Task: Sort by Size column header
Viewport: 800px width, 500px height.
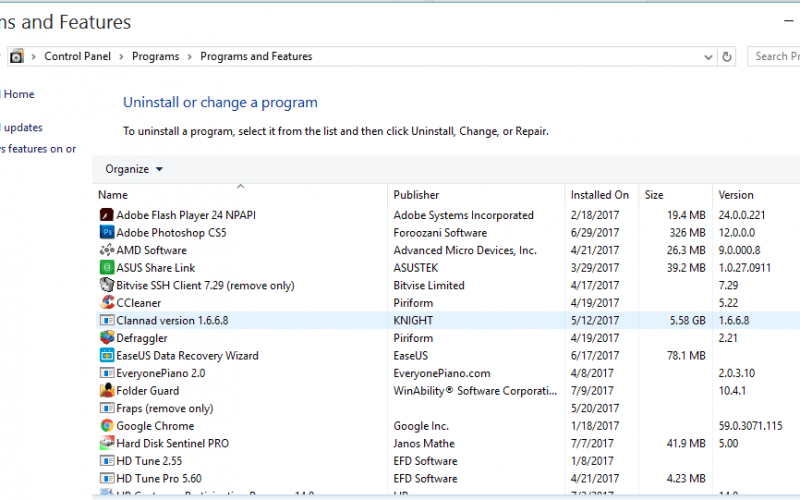Action: point(676,195)
